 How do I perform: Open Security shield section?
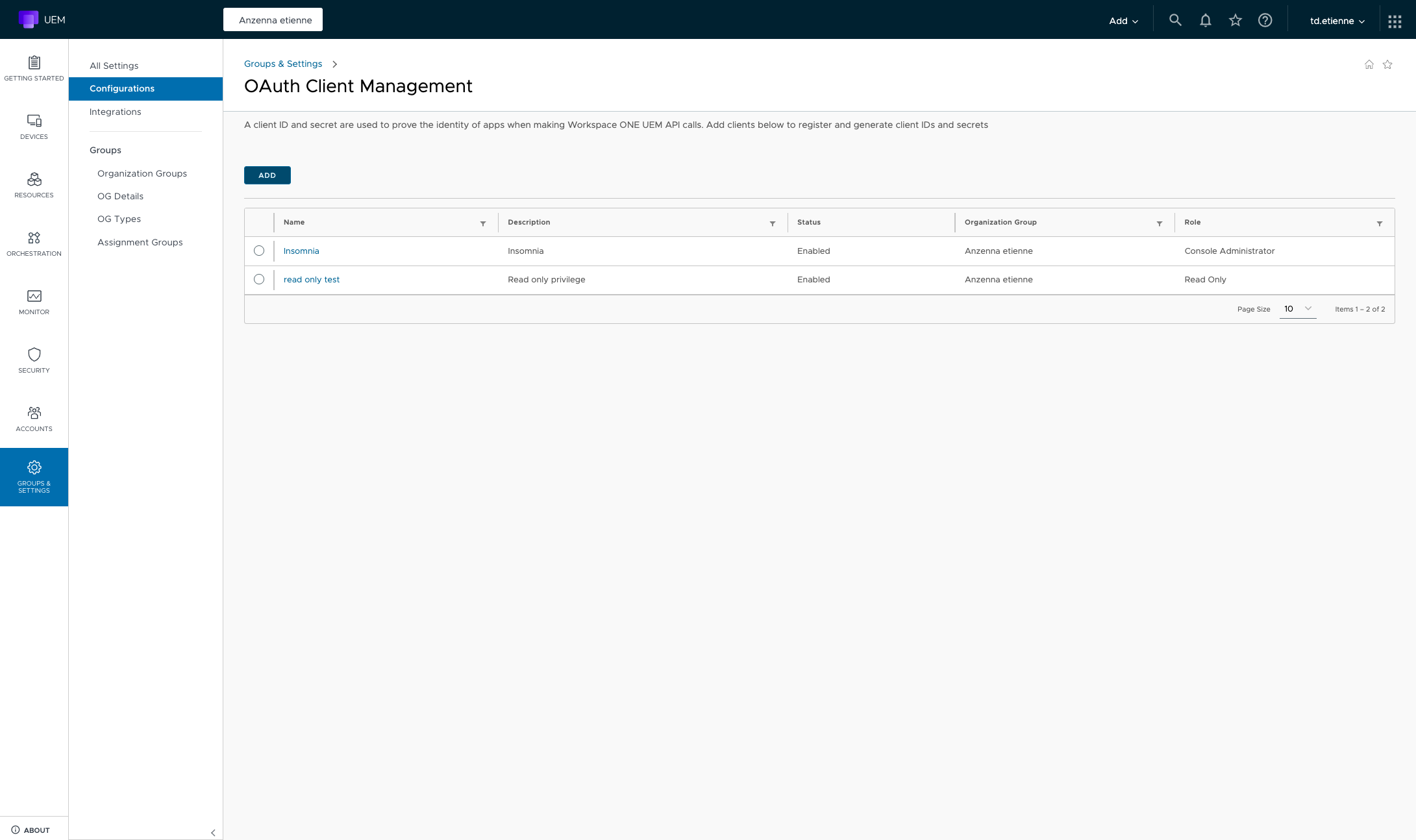pyautogui.click(x=34, y=360)
